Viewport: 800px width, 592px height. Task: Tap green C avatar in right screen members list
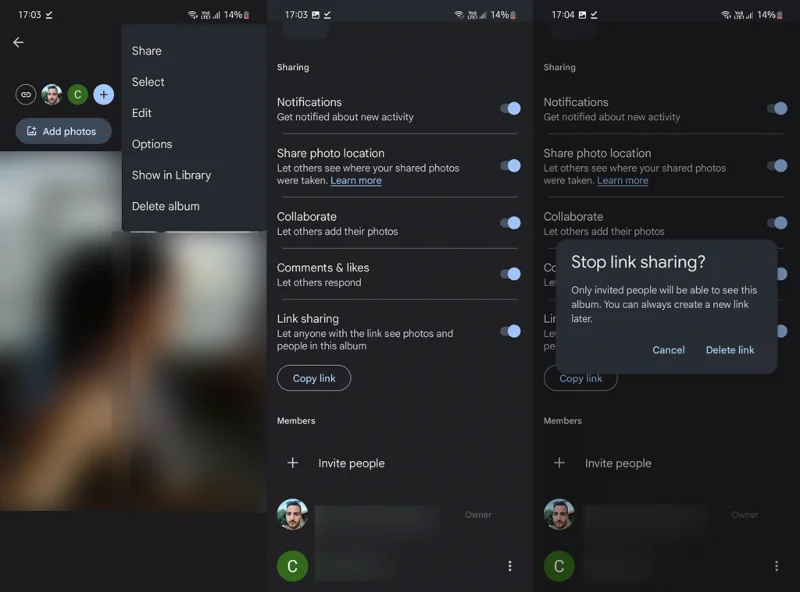click(559, 566)
